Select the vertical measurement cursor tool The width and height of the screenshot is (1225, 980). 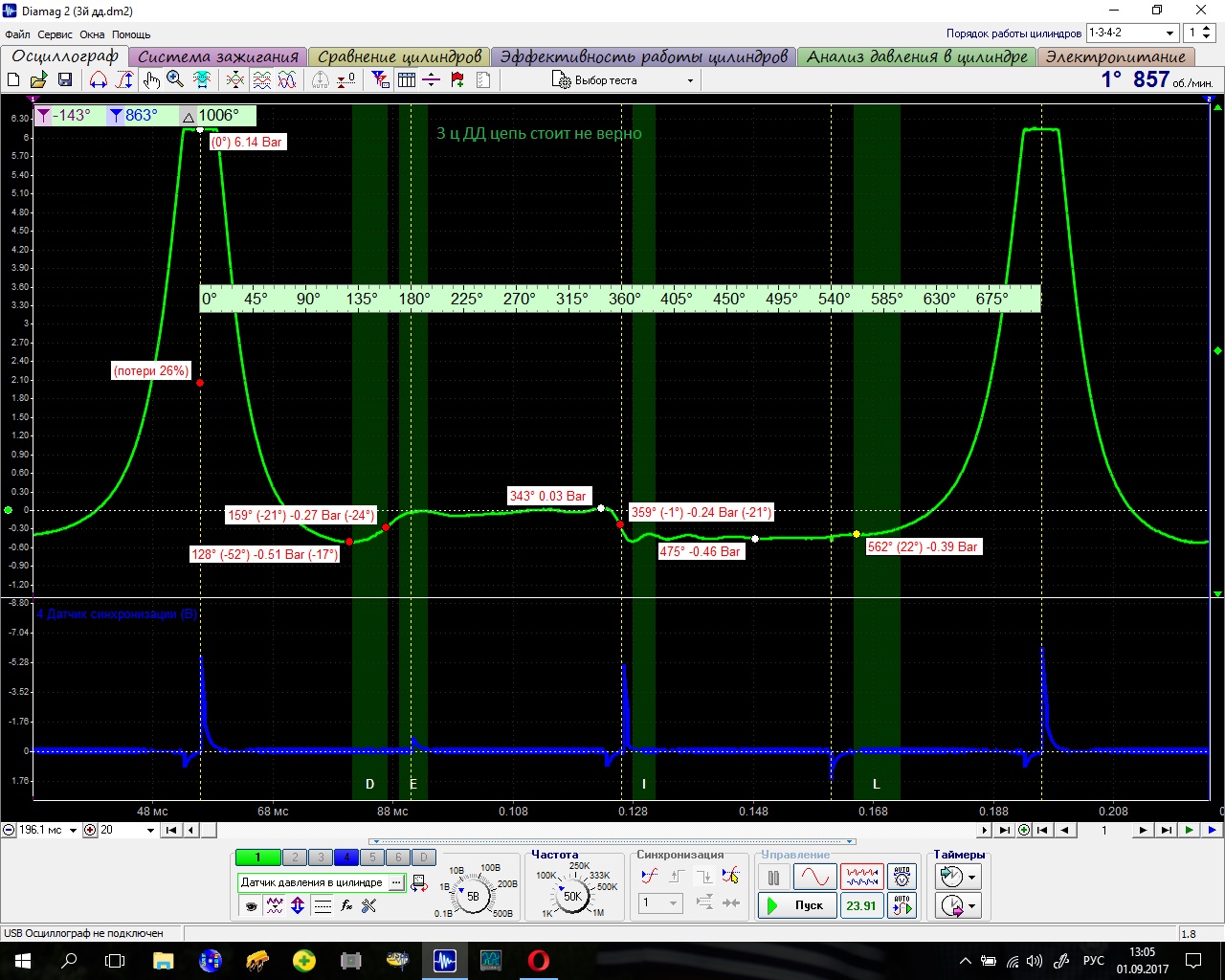pos(124,79)
